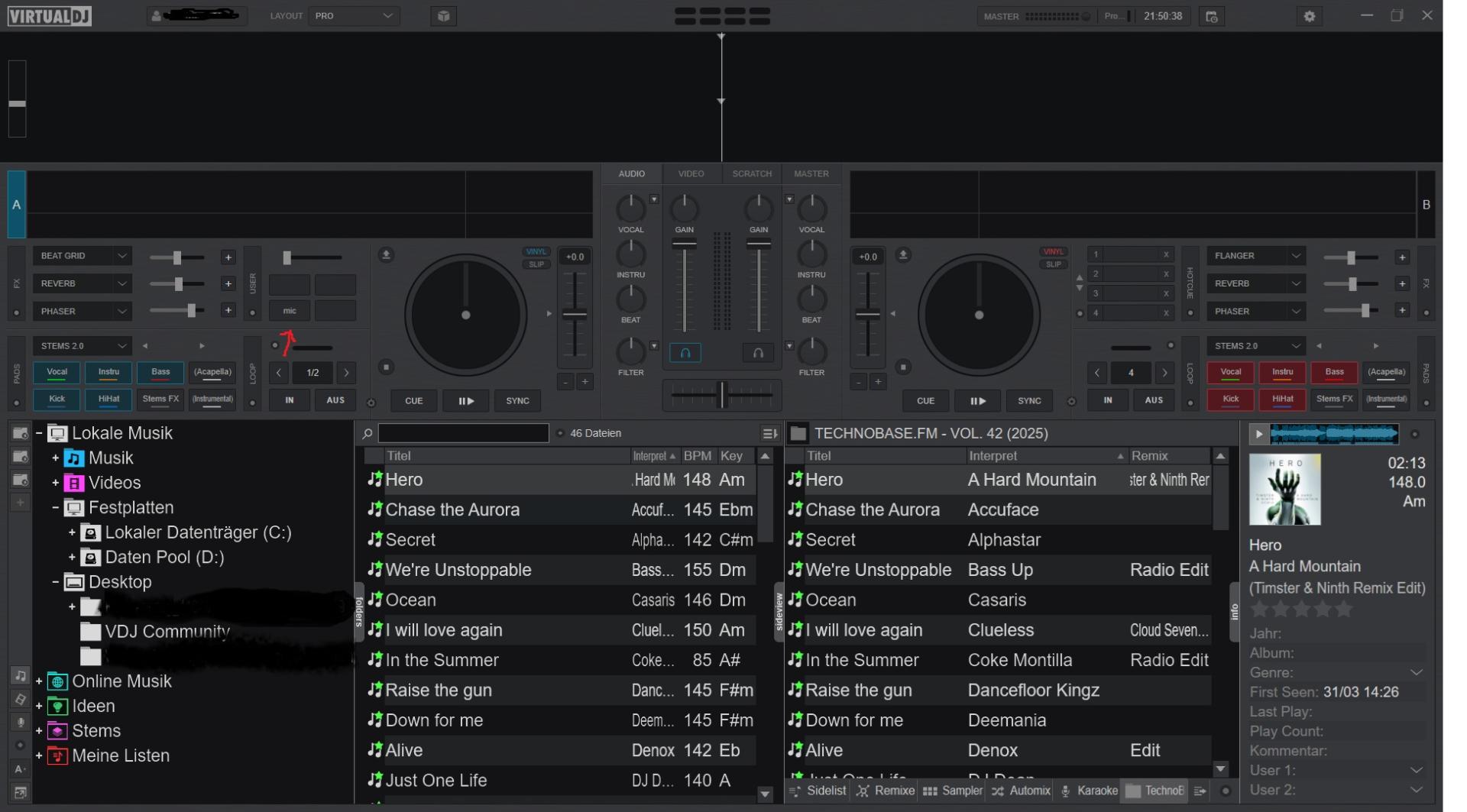The image size is (1467, 812).
Task: Click the search magnifier icon in browser
Action: 368,433
